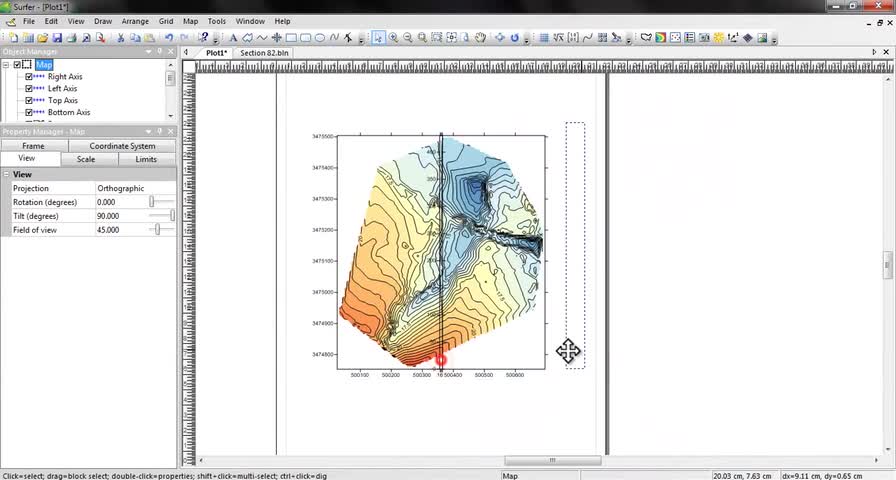Toggle the Left Axis checkbox
The height and width of the screenshot is (480, 896).
tap(29, 89)
